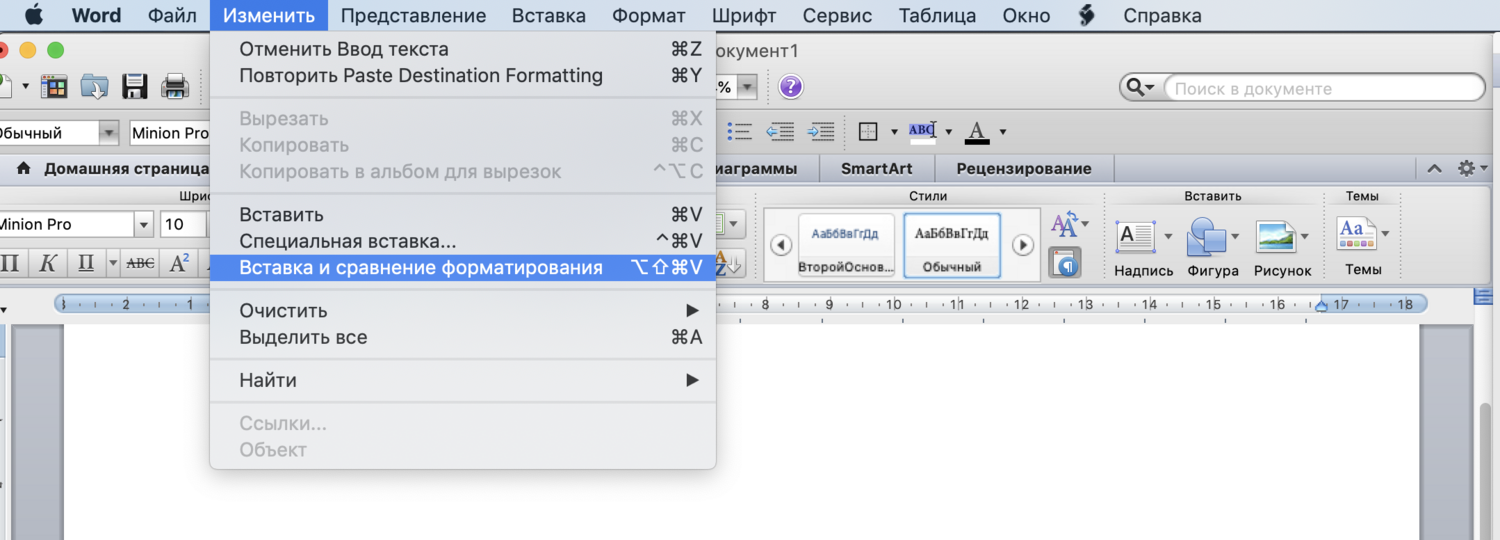
Task: Toggle italic K button
Action: coord(47,264)
